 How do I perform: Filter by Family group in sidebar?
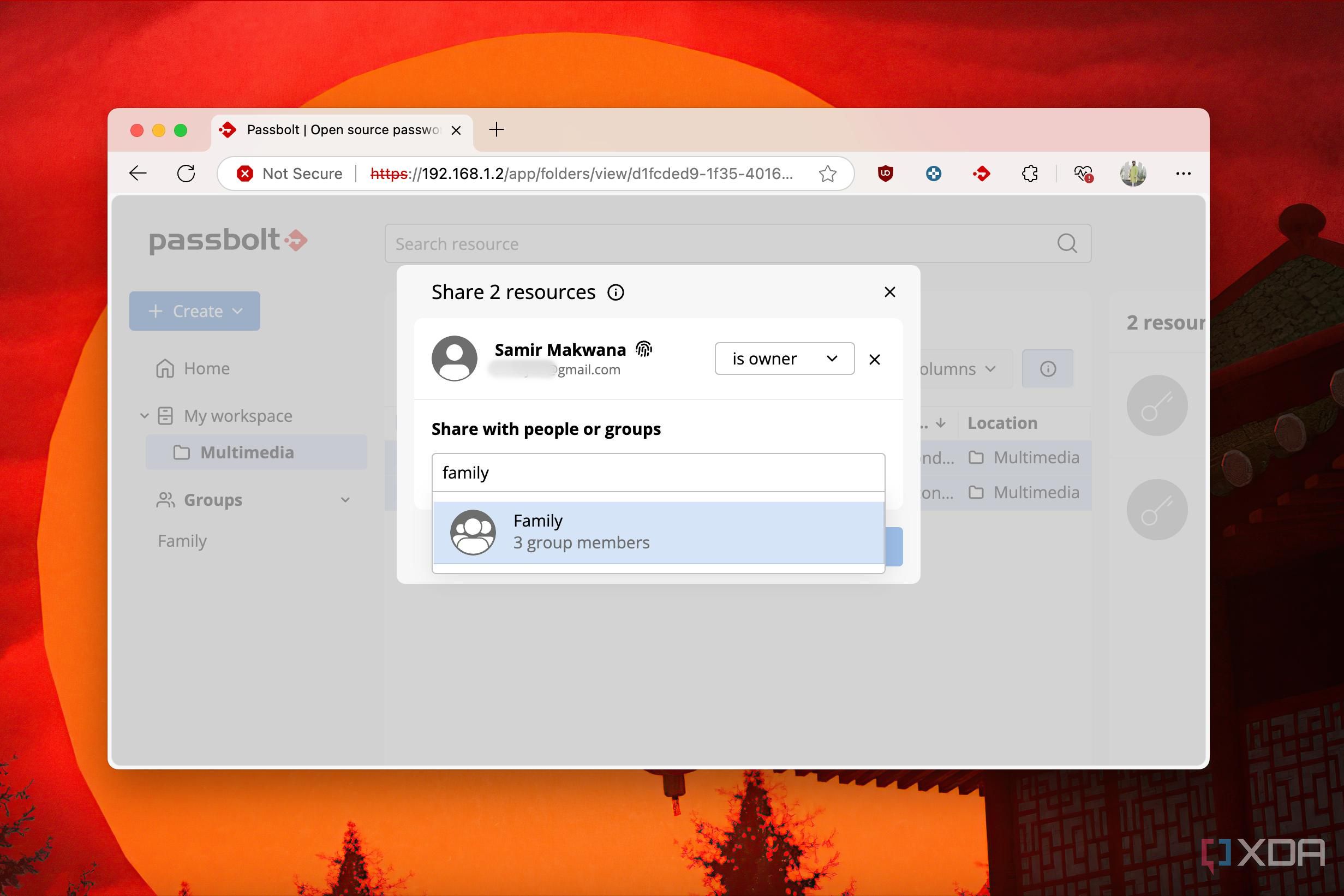(x=182, y=541)
